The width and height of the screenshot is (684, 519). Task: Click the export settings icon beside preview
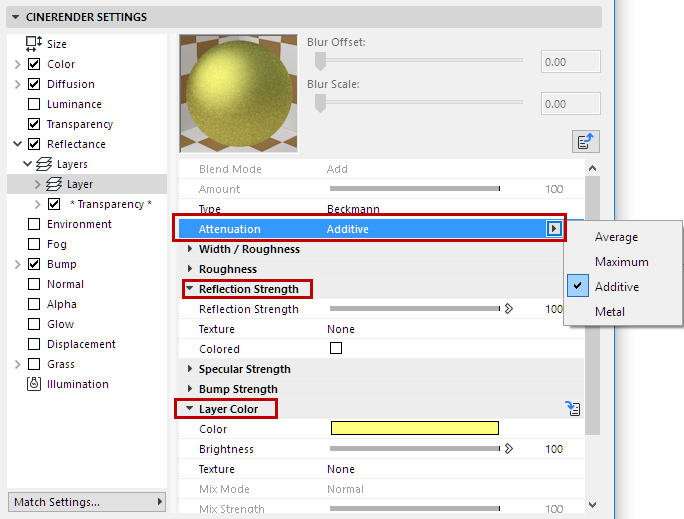click(x=585, y=141)
